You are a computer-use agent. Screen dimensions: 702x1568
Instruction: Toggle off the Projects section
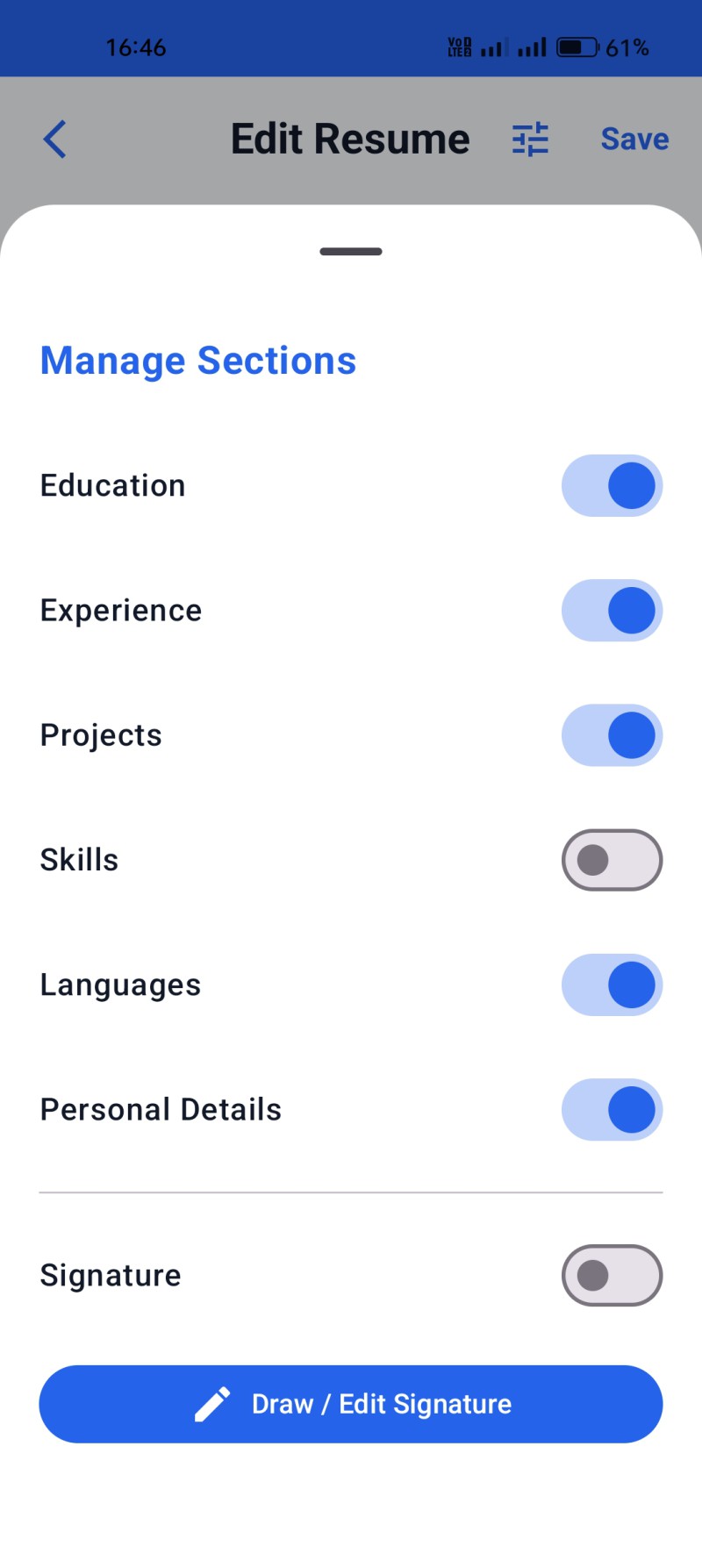[612, 735]
